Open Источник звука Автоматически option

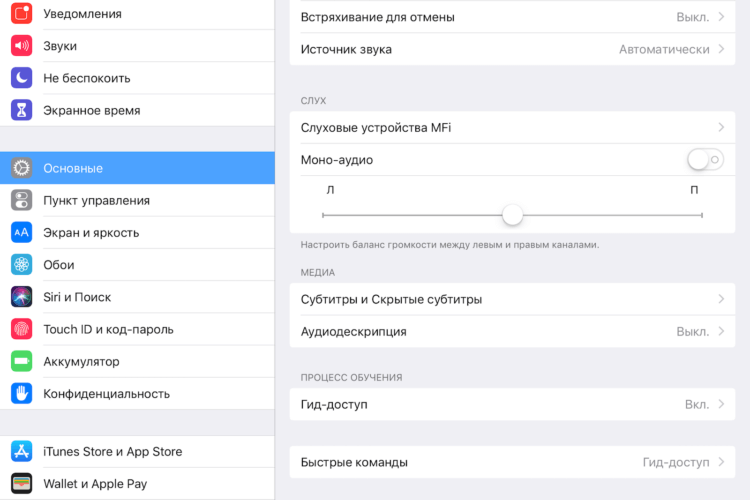coord(512,49)
